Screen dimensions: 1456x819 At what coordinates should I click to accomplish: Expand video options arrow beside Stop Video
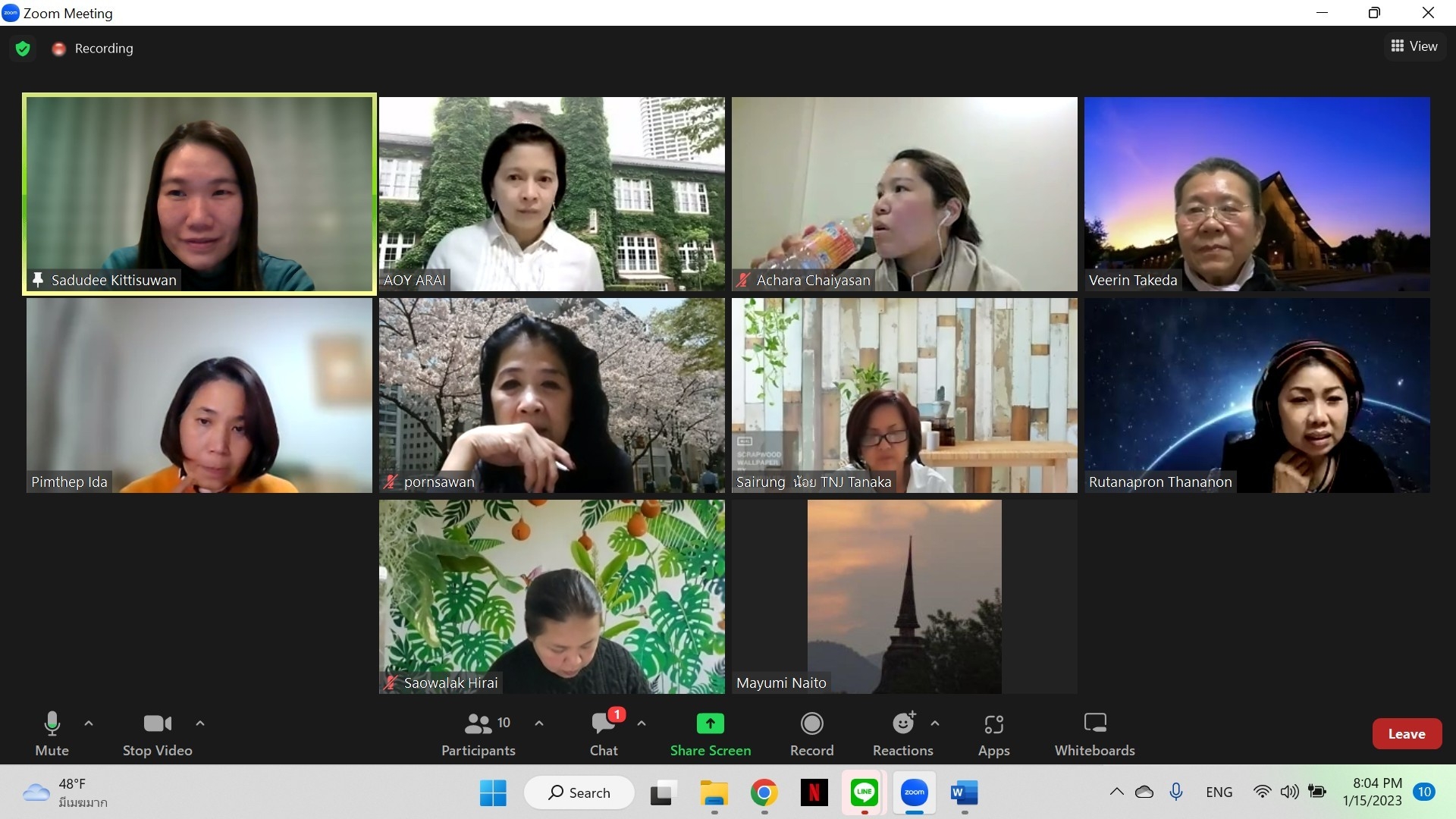200,723
